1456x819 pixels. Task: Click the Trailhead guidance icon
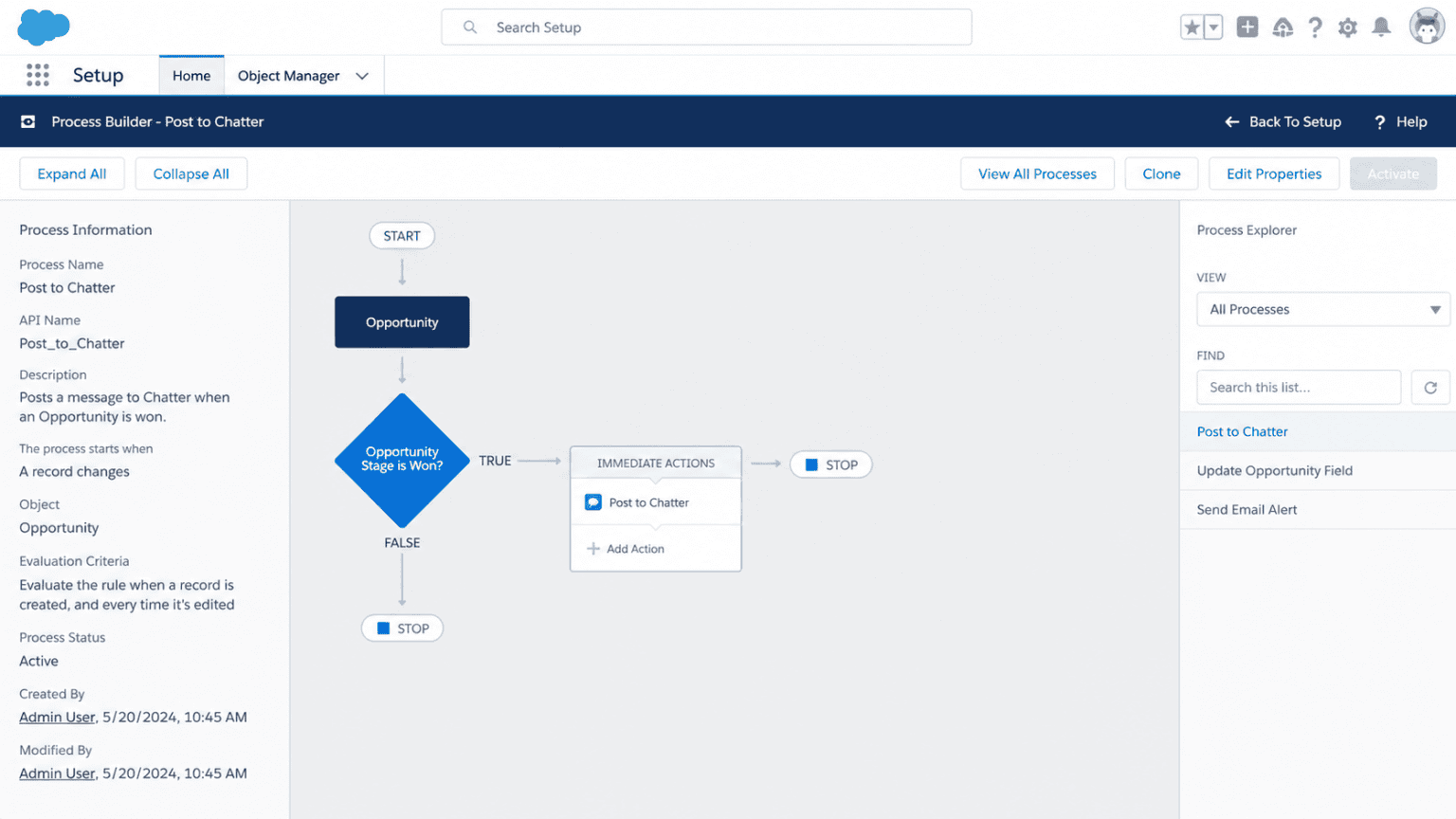point(1283,27)
